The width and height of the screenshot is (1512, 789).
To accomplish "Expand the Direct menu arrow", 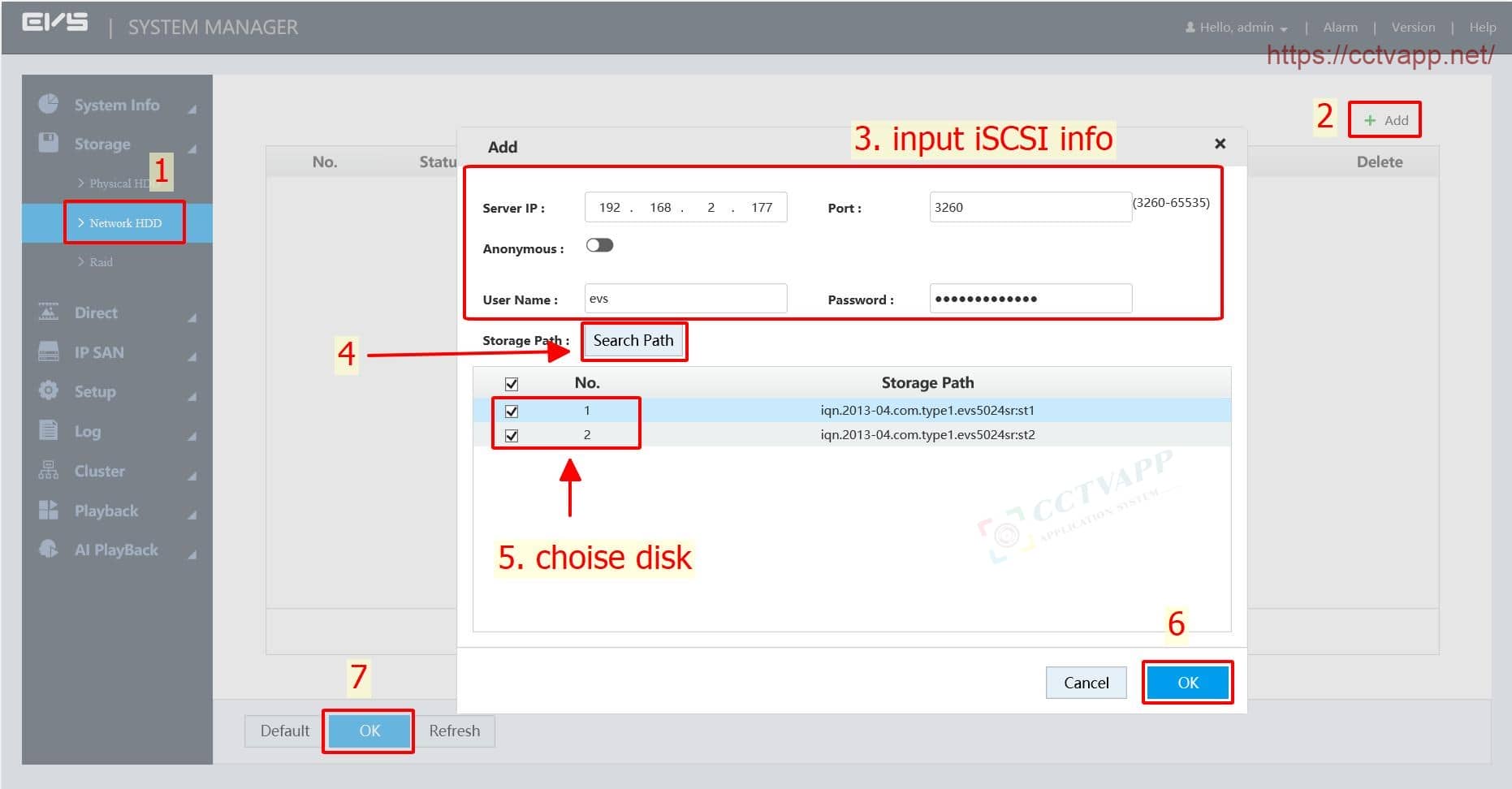I will (x=192, y=317).
